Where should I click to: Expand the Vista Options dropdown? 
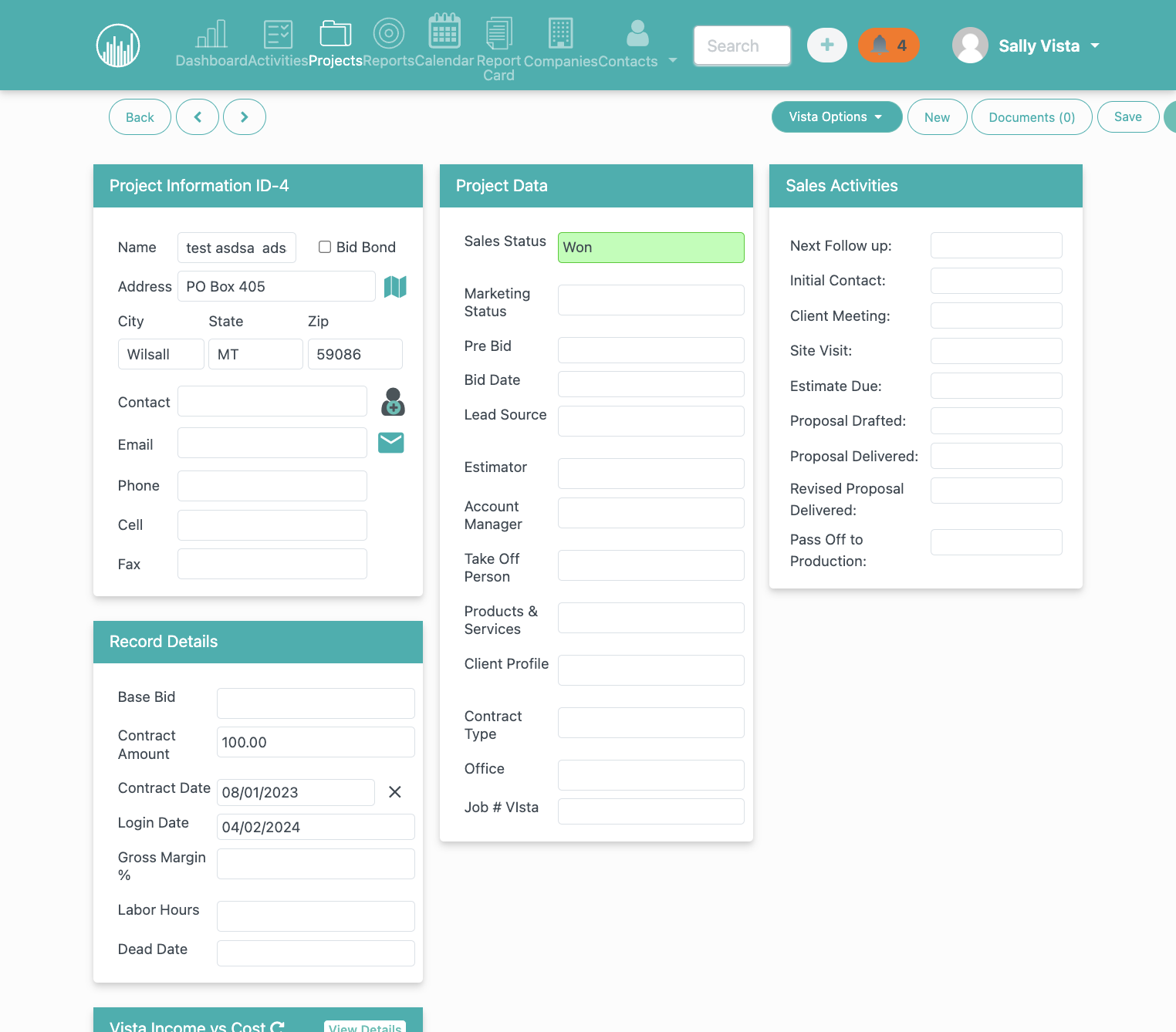click(x=837, y=117)
